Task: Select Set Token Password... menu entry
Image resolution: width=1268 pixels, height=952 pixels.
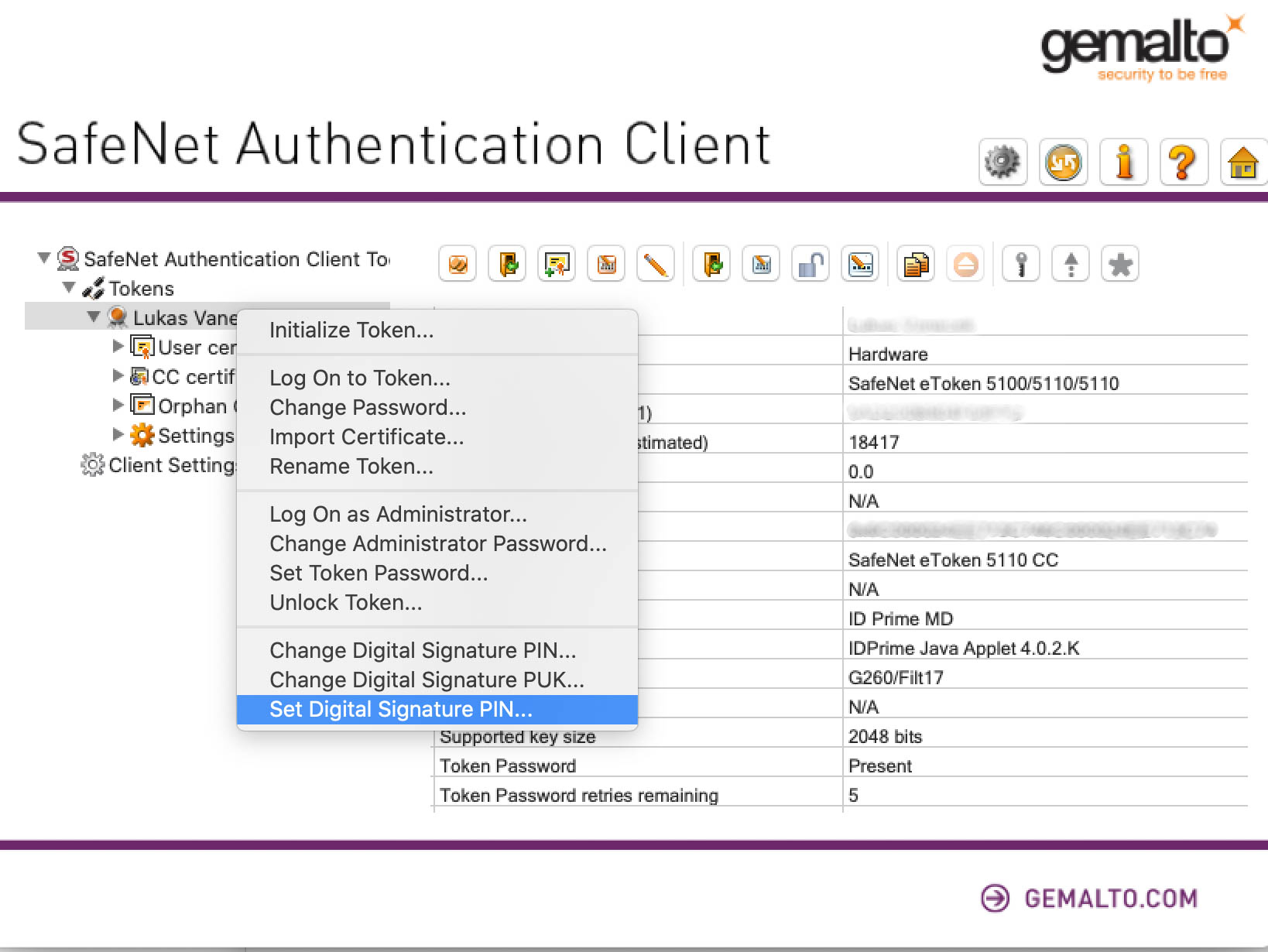Action: click(x=437, y=574)
